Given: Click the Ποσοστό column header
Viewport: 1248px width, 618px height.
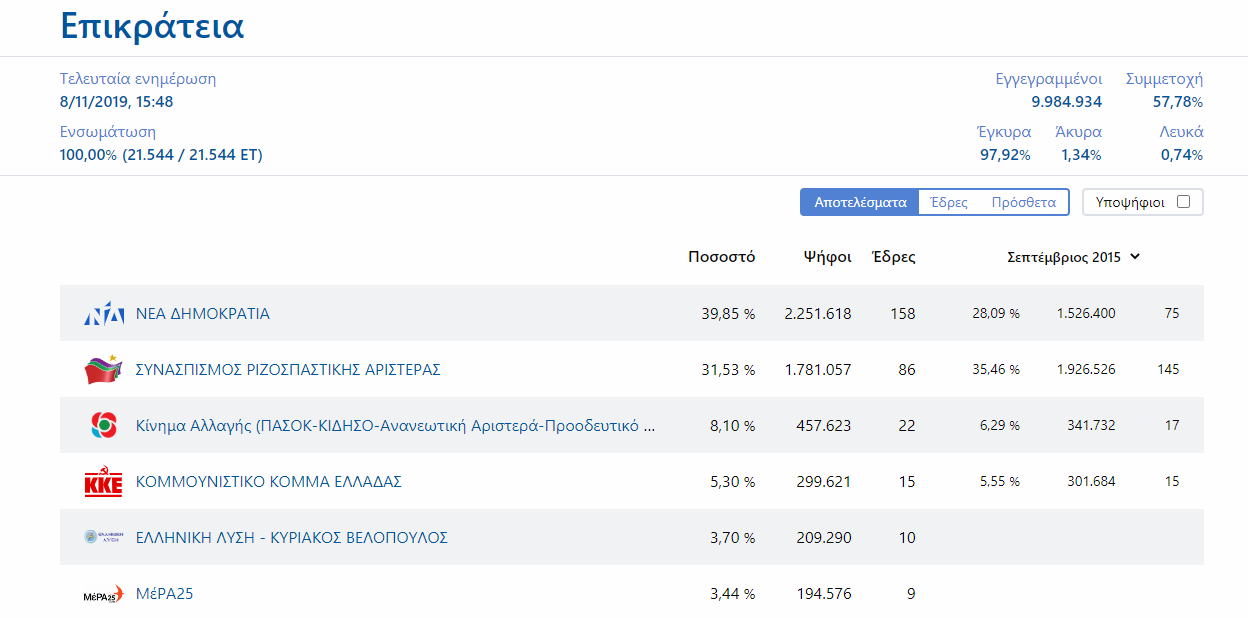Looking at the screenshot, I should coord(721,257).
